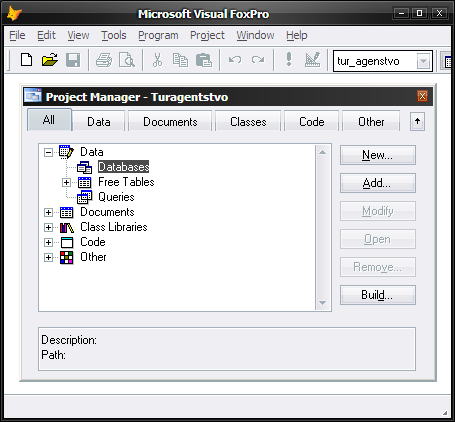
Task: Click the Queries tree icon
Action: pyautogui.click(x=85, y=197)
